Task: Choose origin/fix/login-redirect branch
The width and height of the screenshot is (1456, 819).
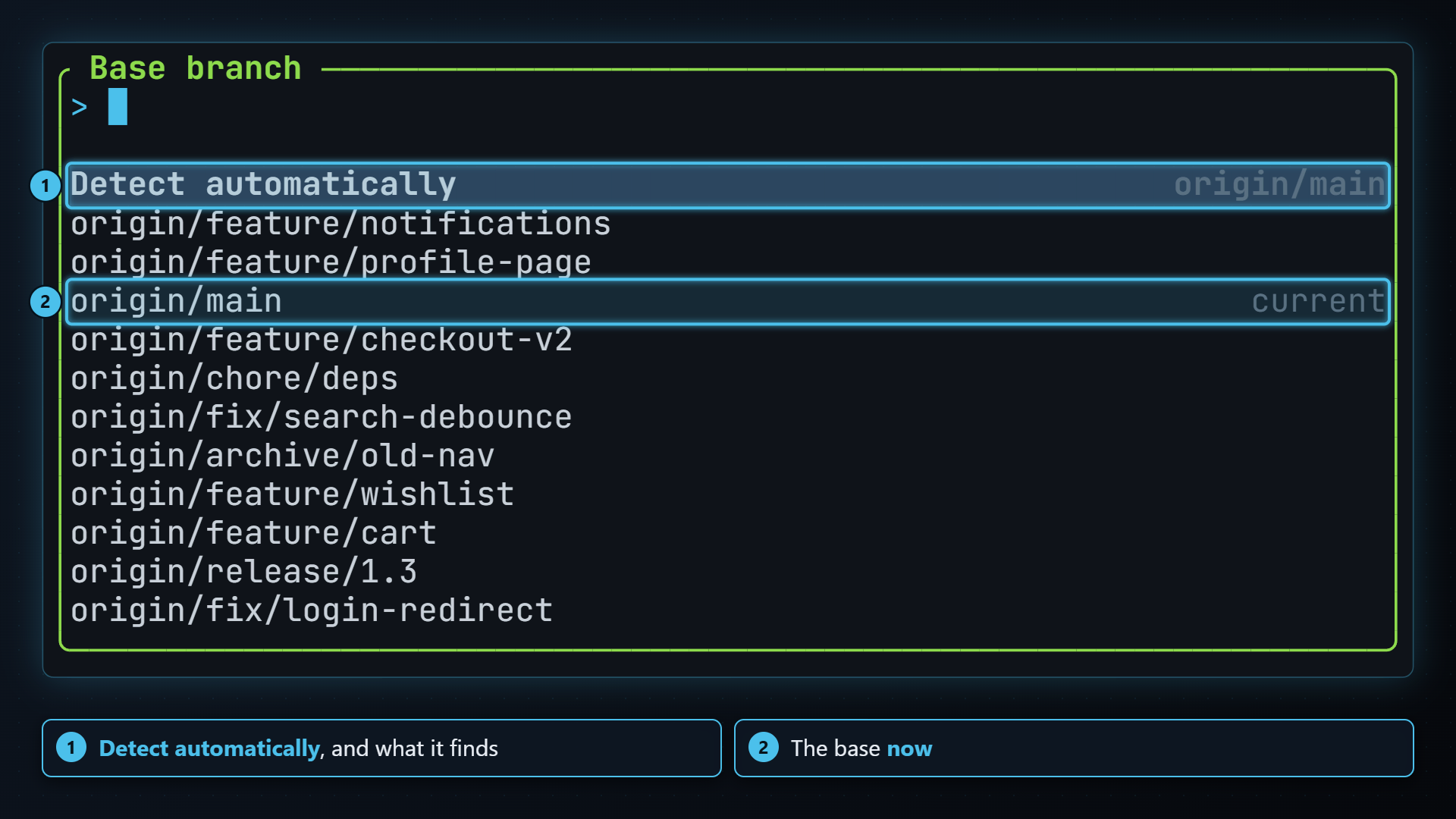Action: click(x=728, y=610)
